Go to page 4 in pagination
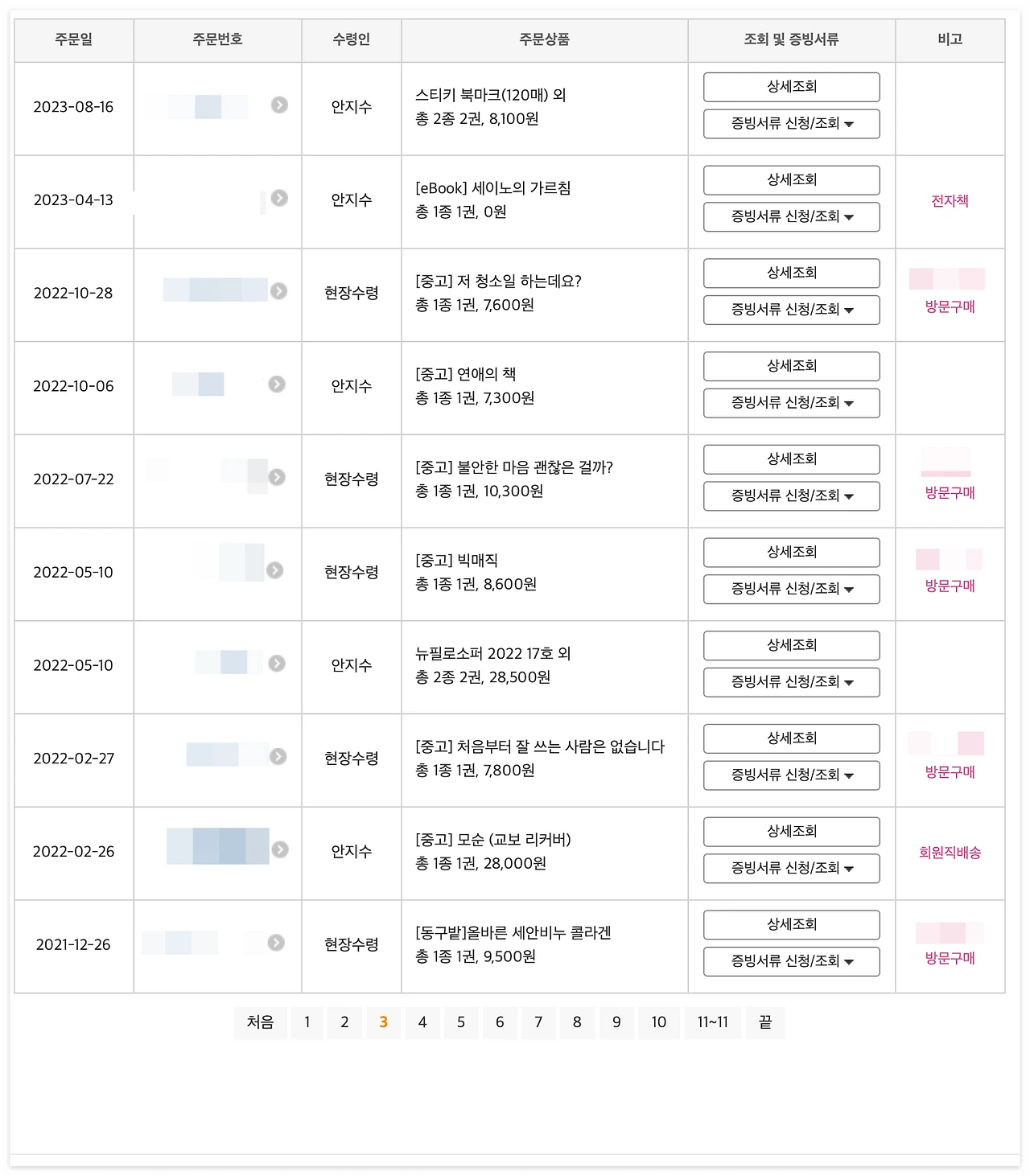 coord(422,1022)
